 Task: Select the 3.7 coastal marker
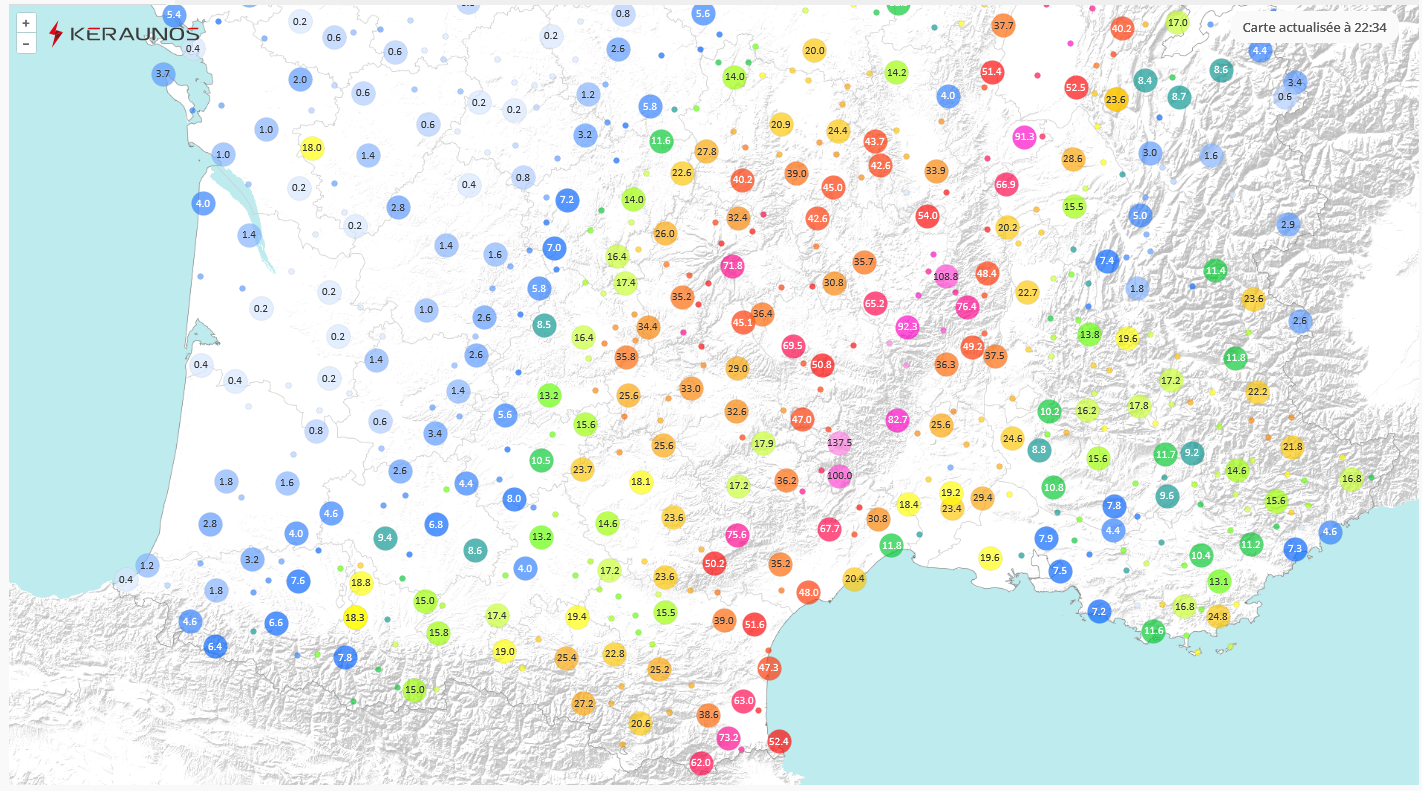[164, 74]
